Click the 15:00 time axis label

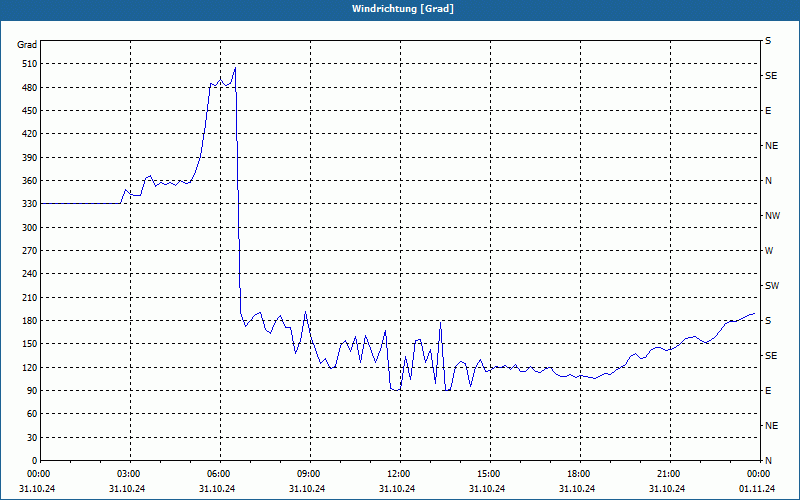[x=488, y=474]
